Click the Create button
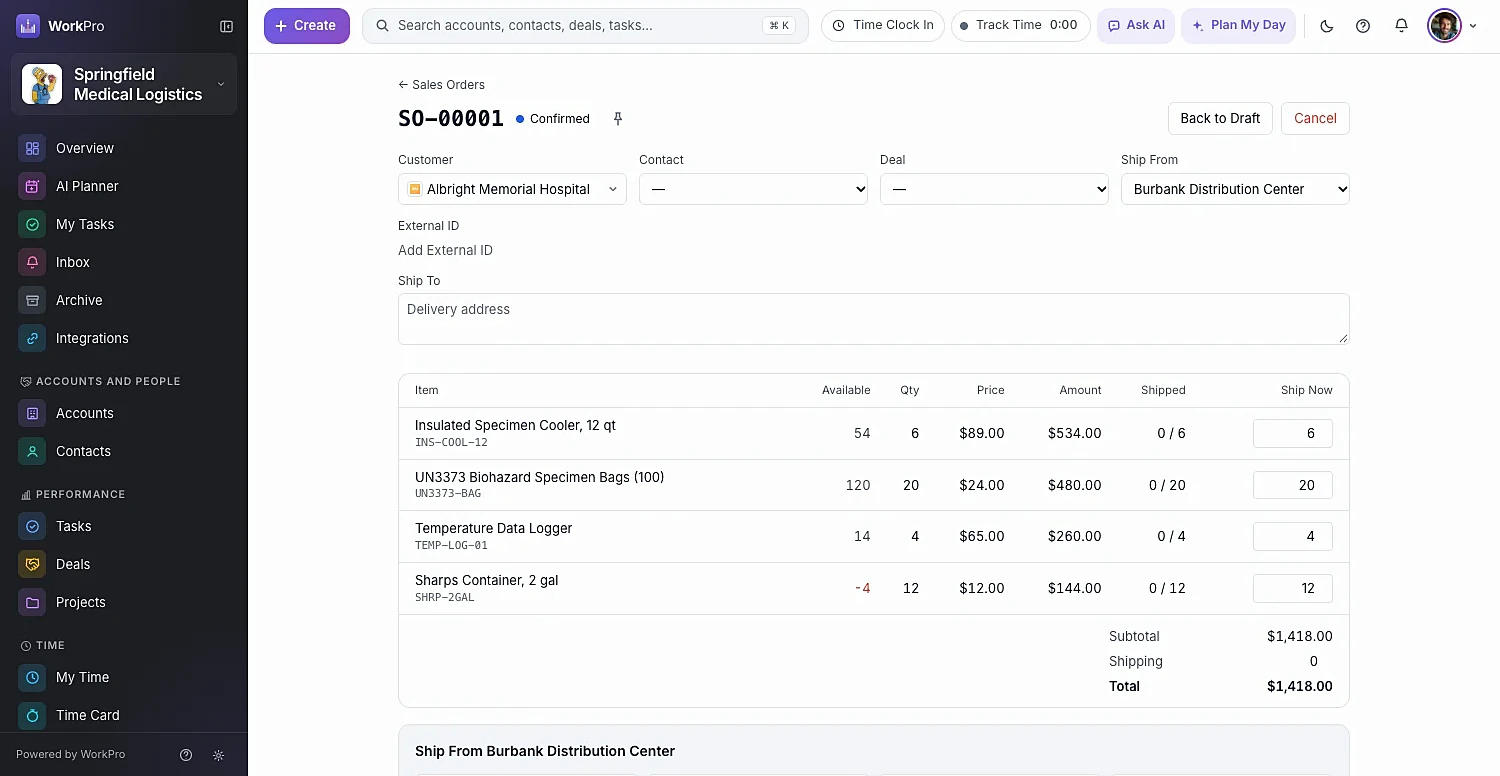 click(x=307, y=26)
